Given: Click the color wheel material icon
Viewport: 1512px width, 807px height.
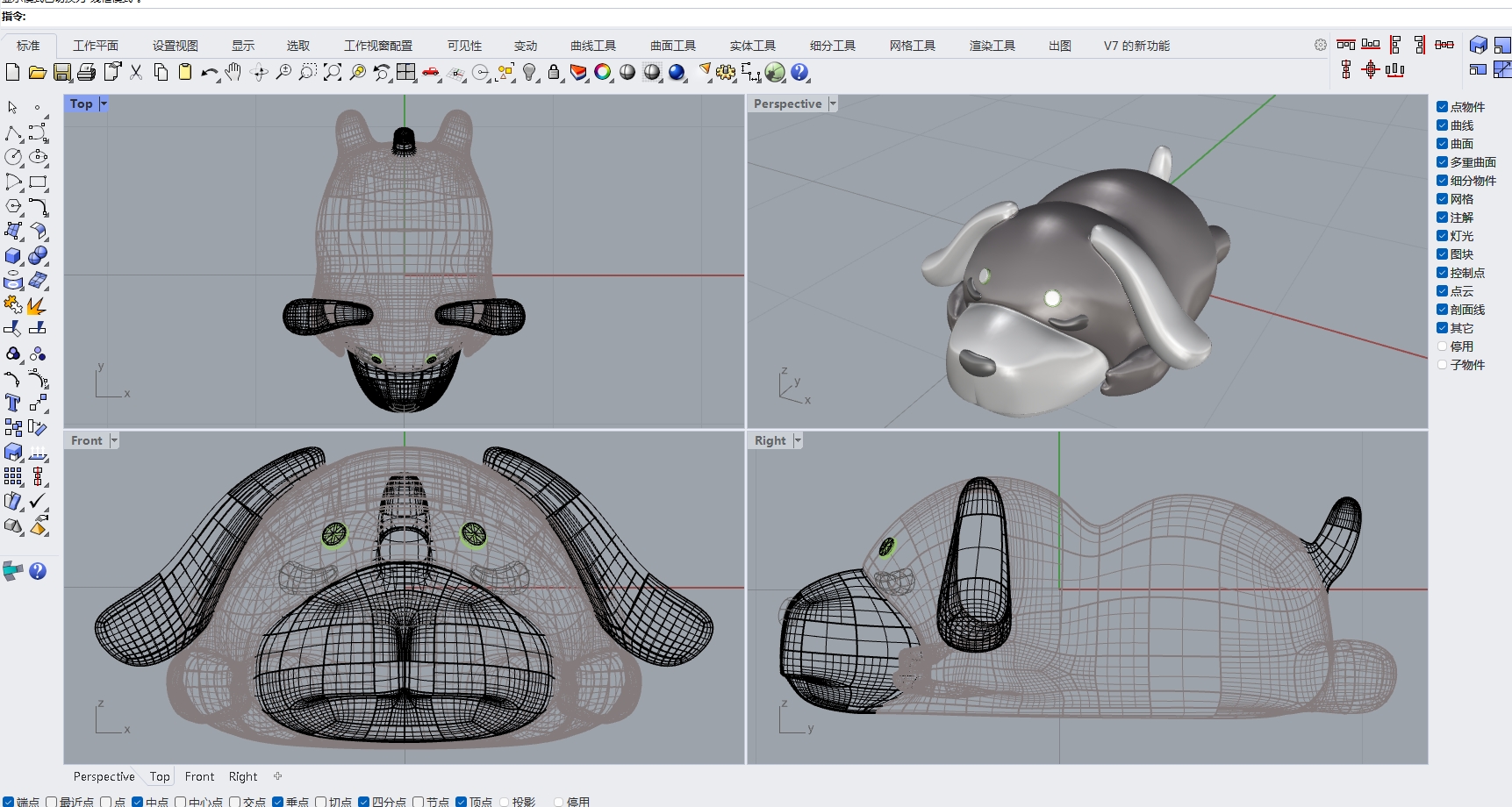Looking at the screenshot, I should 603,72.
